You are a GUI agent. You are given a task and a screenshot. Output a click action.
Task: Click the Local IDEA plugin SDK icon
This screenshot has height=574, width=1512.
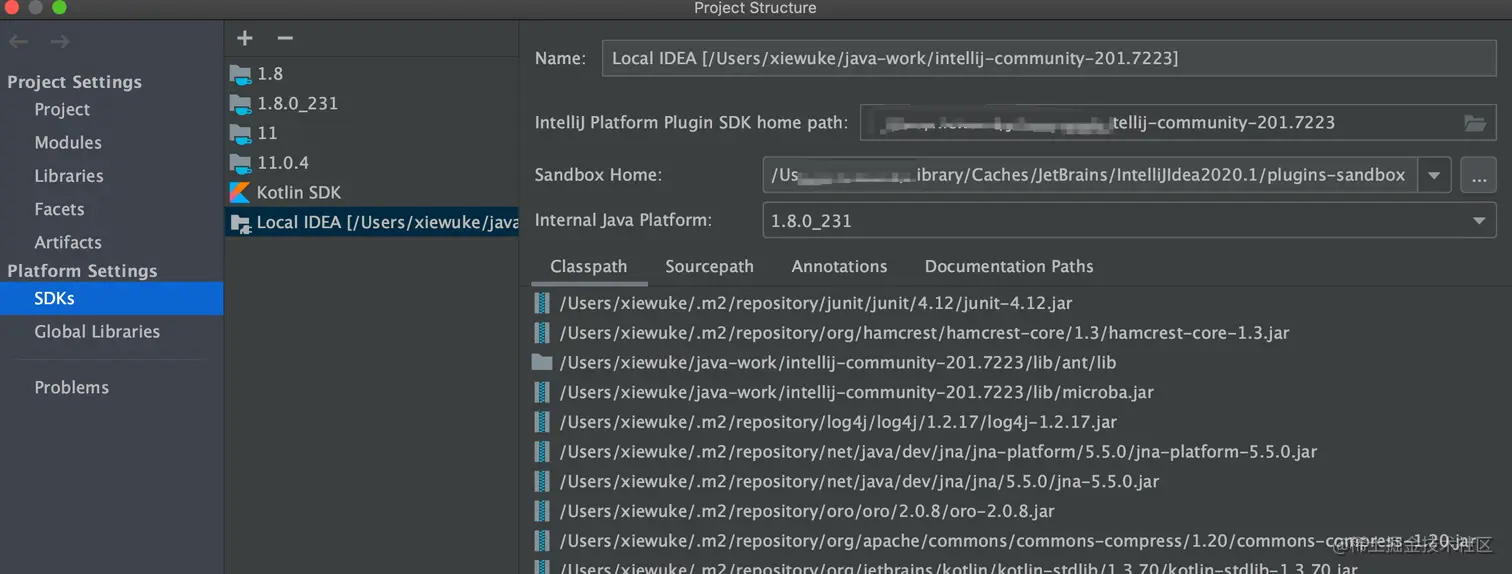[x=240, y=223]
